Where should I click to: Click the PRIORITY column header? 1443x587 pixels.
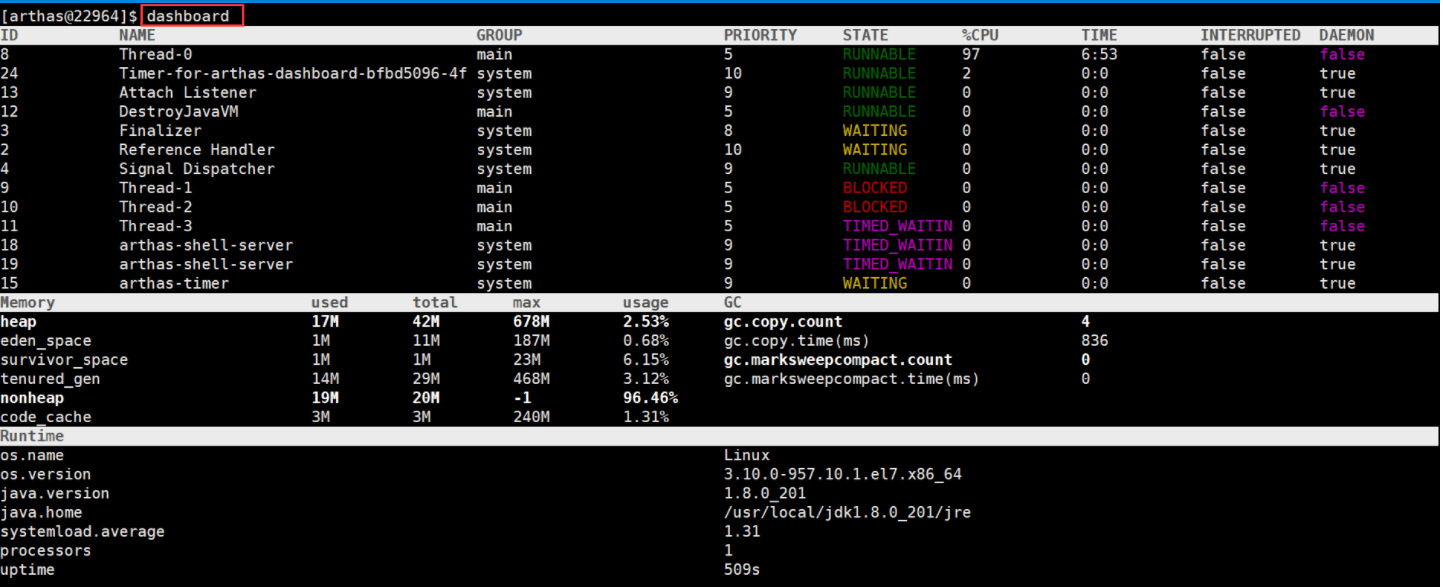point(761,35)
